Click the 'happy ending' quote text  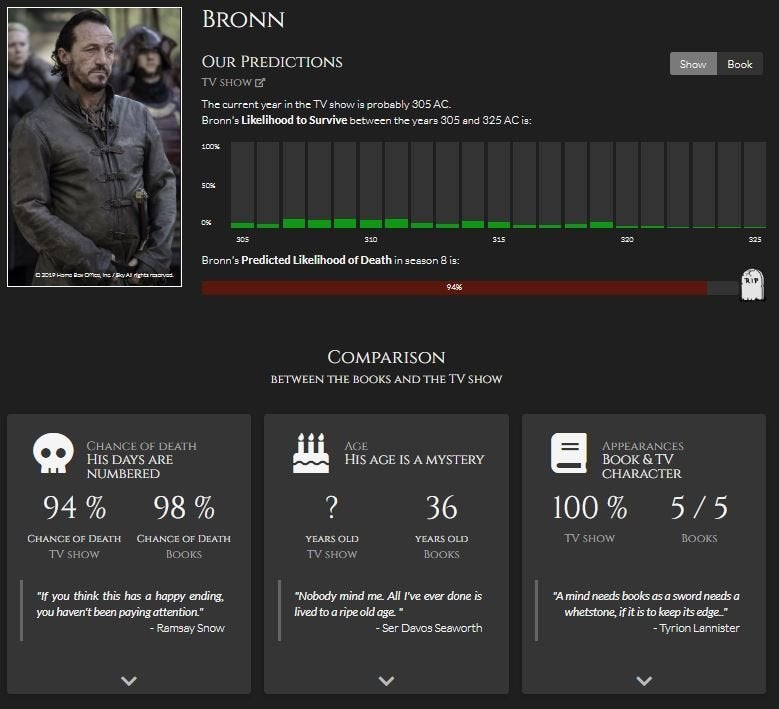[130, 604]
